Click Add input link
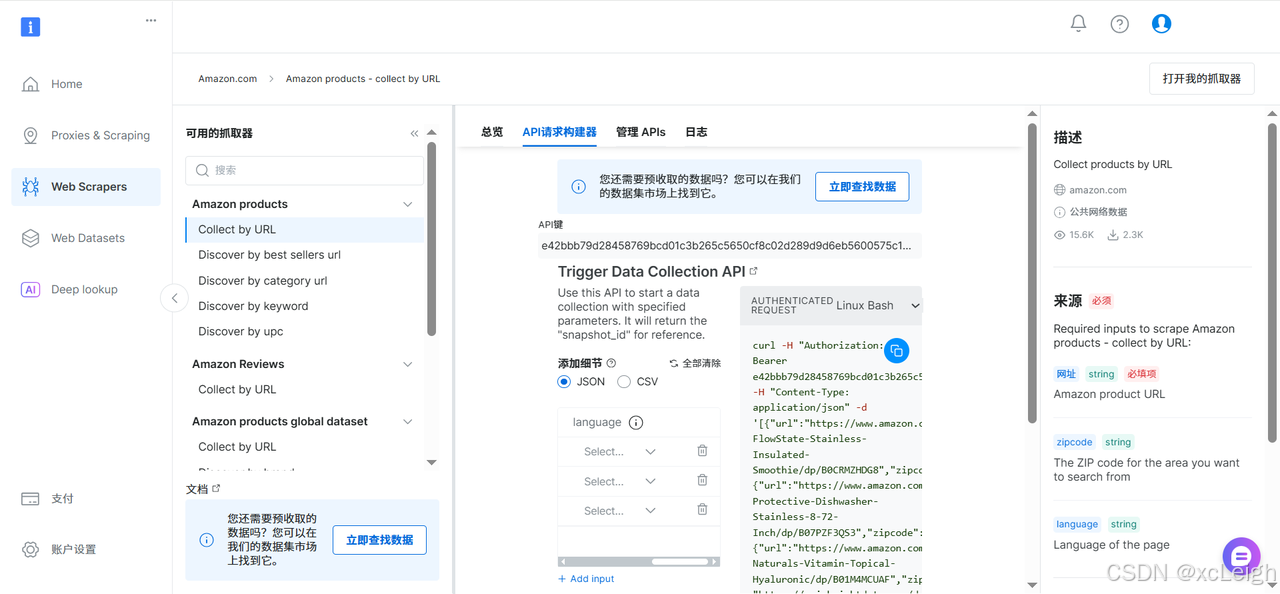 point(586,579)
